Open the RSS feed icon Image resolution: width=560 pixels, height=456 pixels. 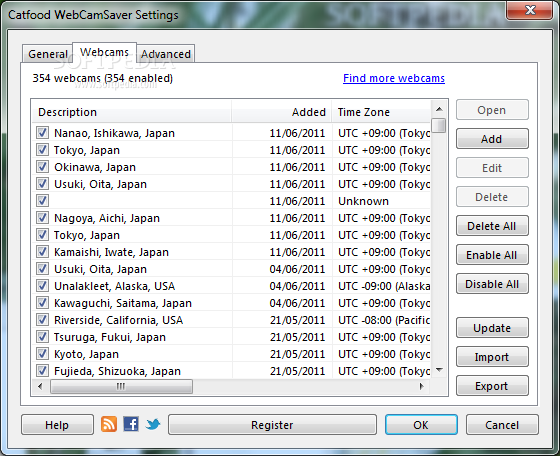click(x=109, y=424)
